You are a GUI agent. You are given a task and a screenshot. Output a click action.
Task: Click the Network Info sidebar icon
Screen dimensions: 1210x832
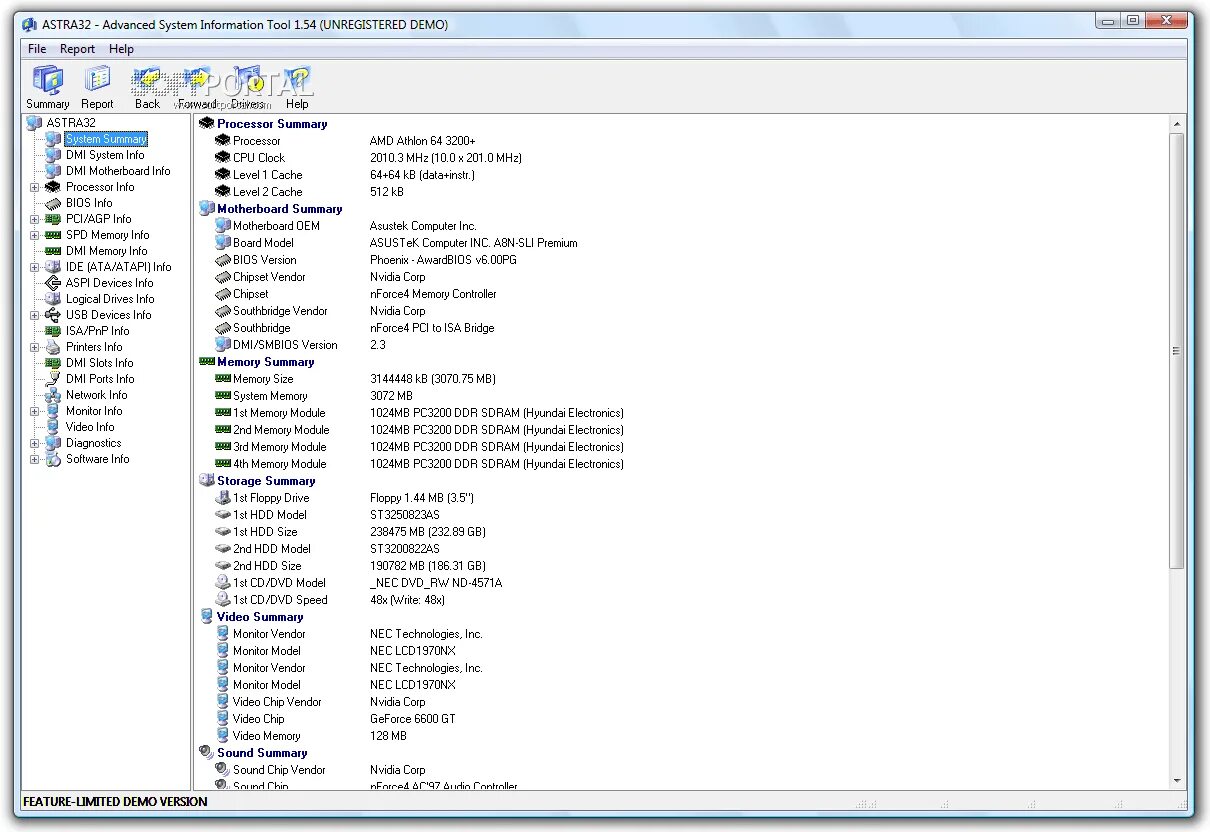[x=53, y=395]
